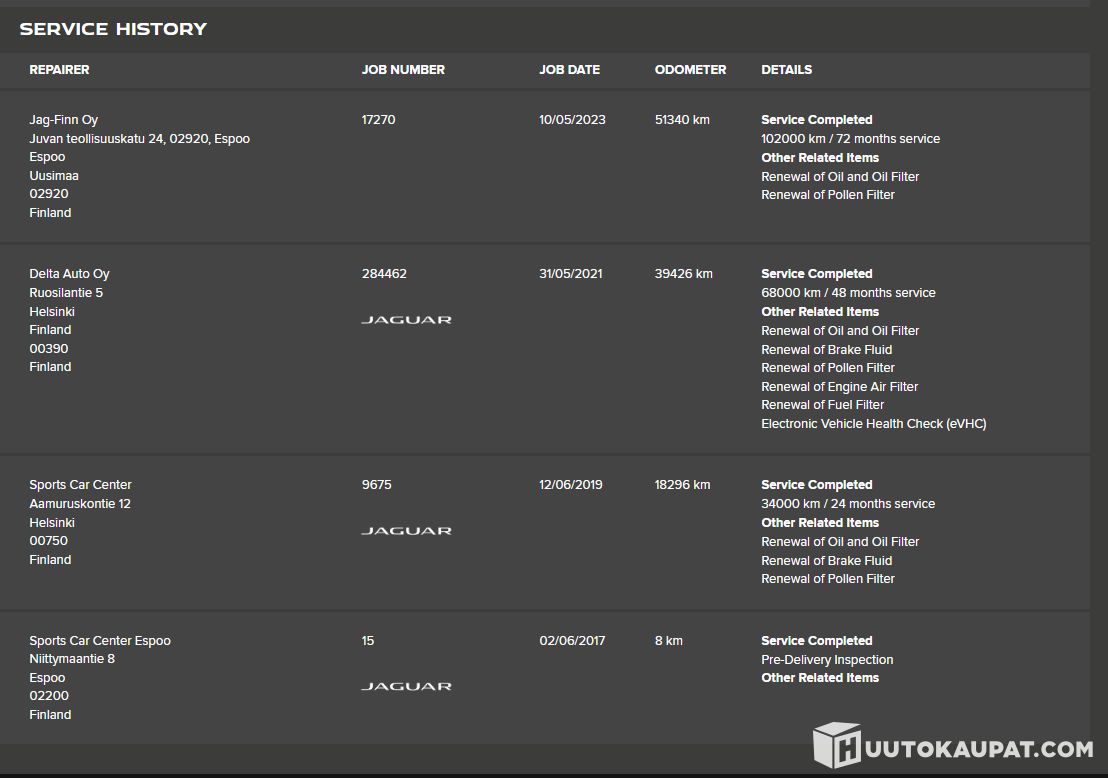Click the Jaguar logo under job 284462

point(406,320)
